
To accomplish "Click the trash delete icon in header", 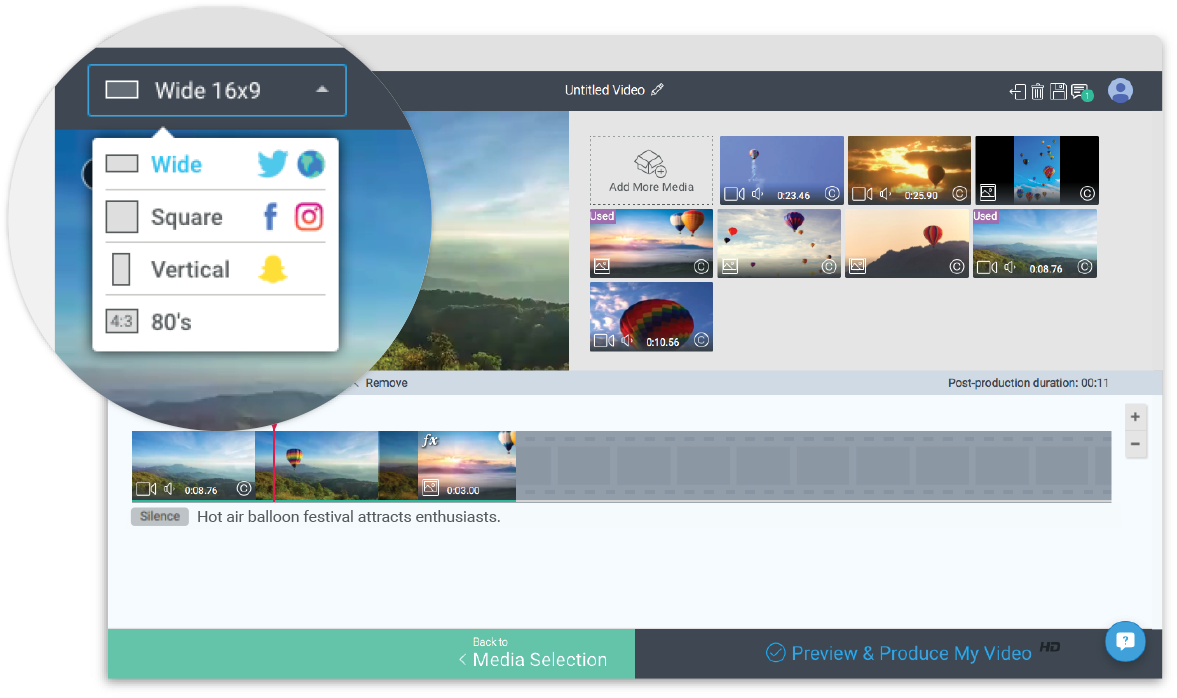I will 1037,92.
